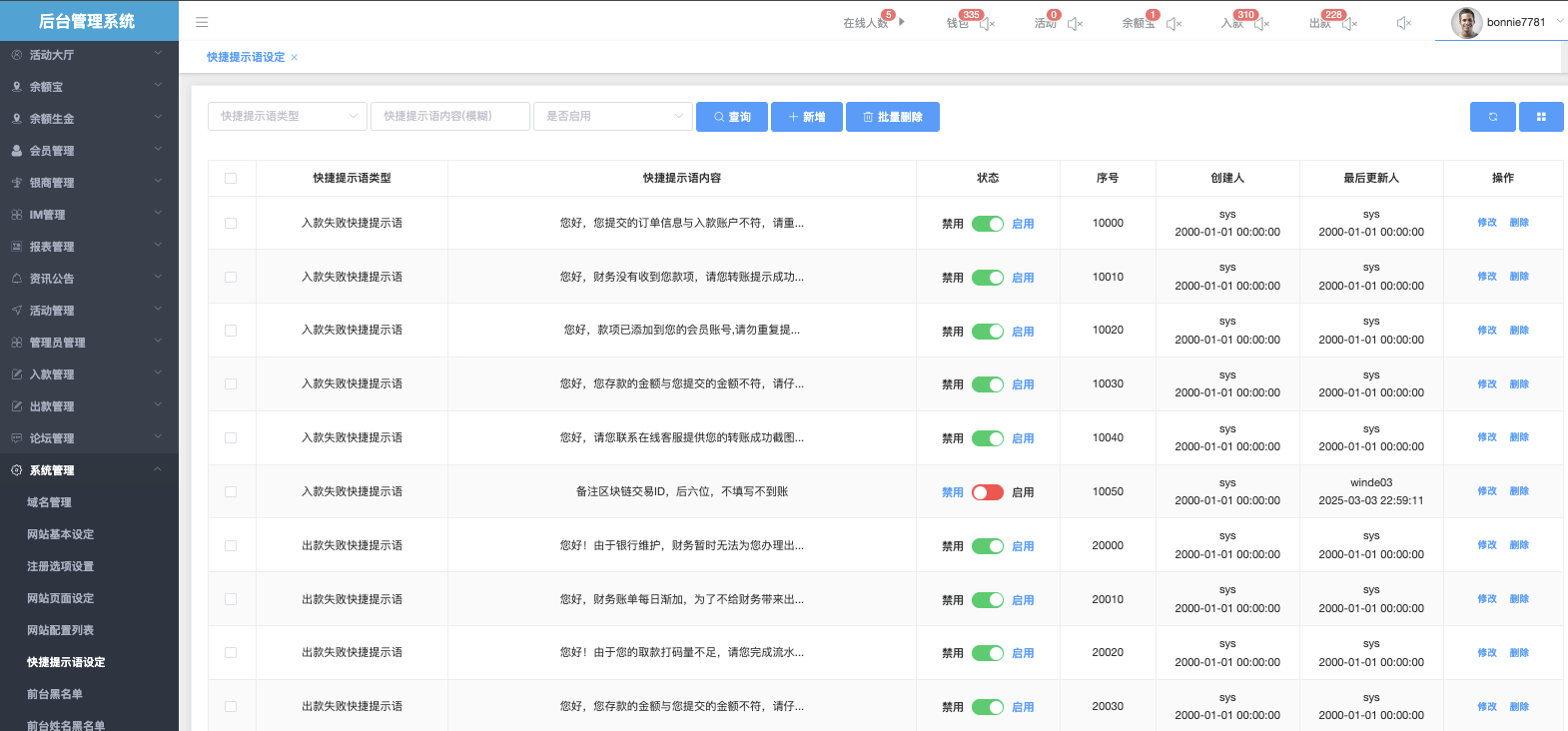Tick the checkbox for row 20000
The image size is (1568, 731).
(231, 546)
